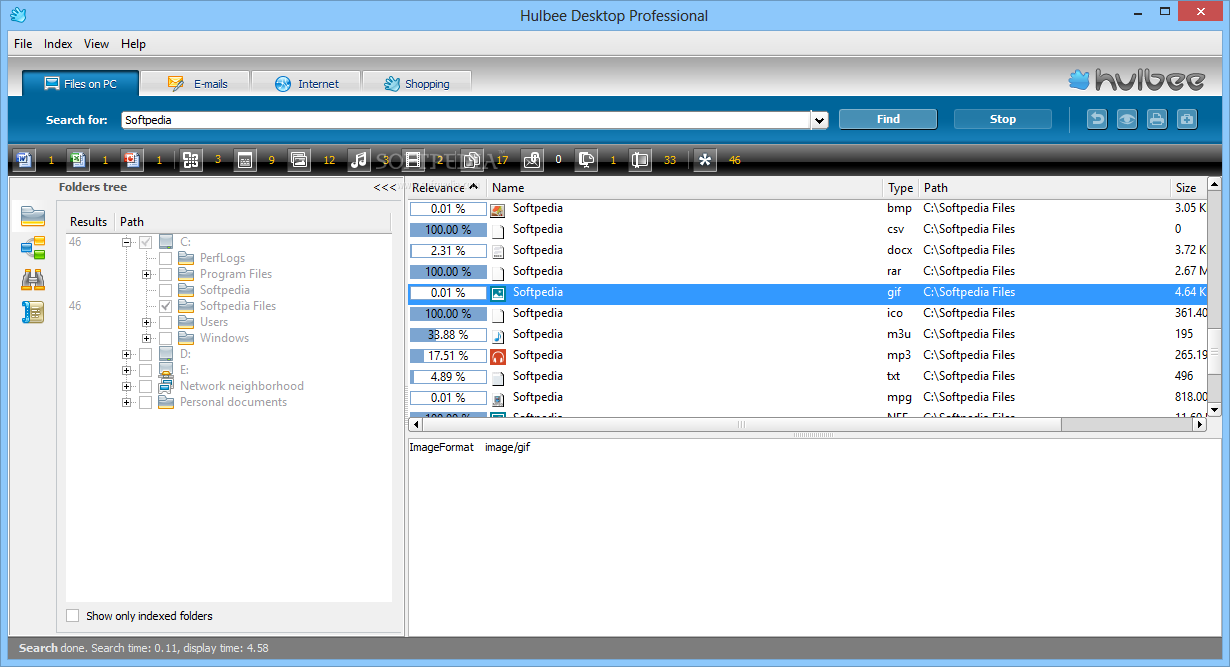The image size is (1230, 667).
Task: Expand the Personal documents node
Action: [127, 402]
